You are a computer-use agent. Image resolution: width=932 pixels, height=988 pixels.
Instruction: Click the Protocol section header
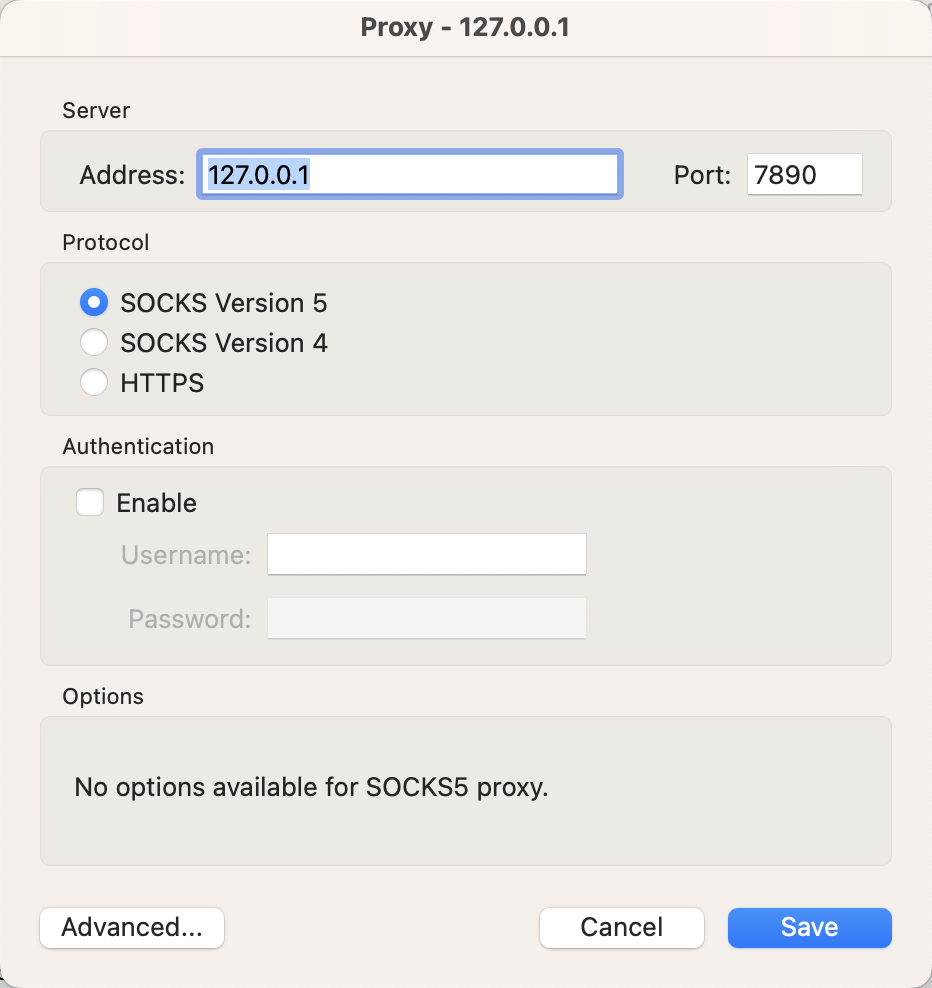[x=106, y=242]
